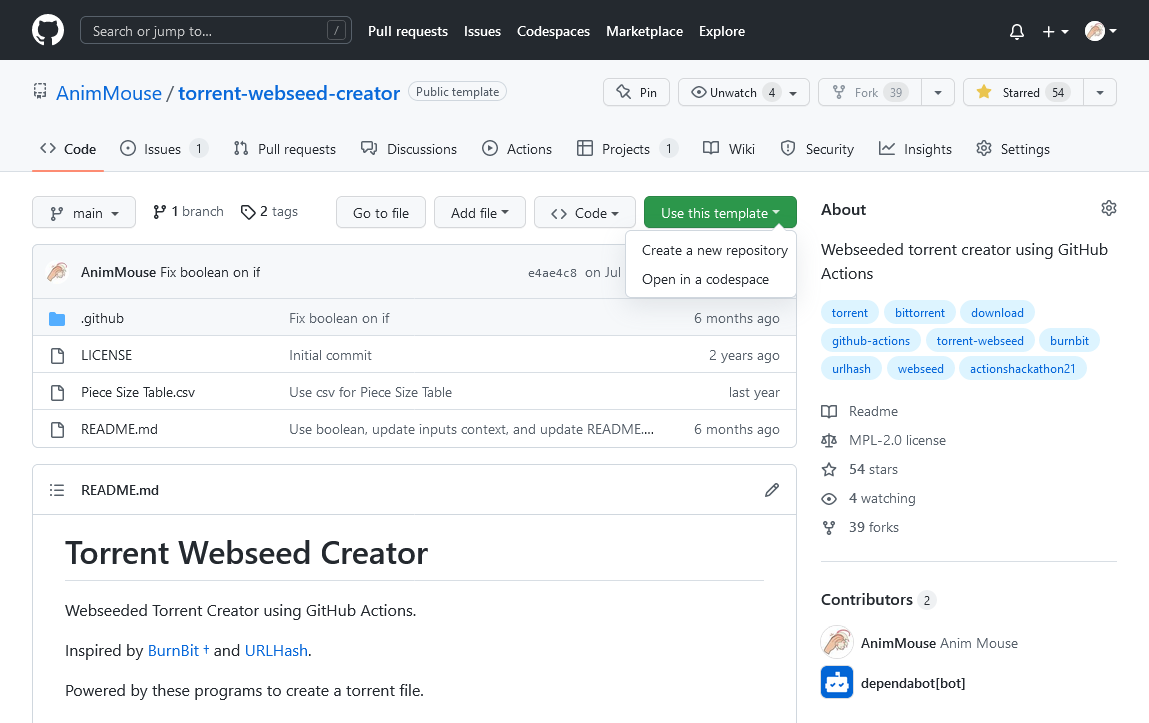Screen dimensions: 1149x723
Task: Open README.md in the file list
Action: pos(119,429)
